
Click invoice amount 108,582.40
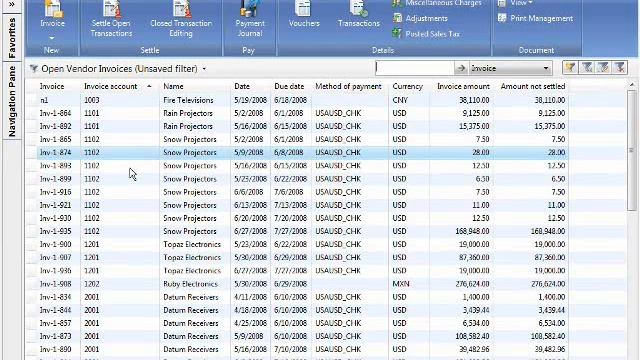click(x=472, y=336)
